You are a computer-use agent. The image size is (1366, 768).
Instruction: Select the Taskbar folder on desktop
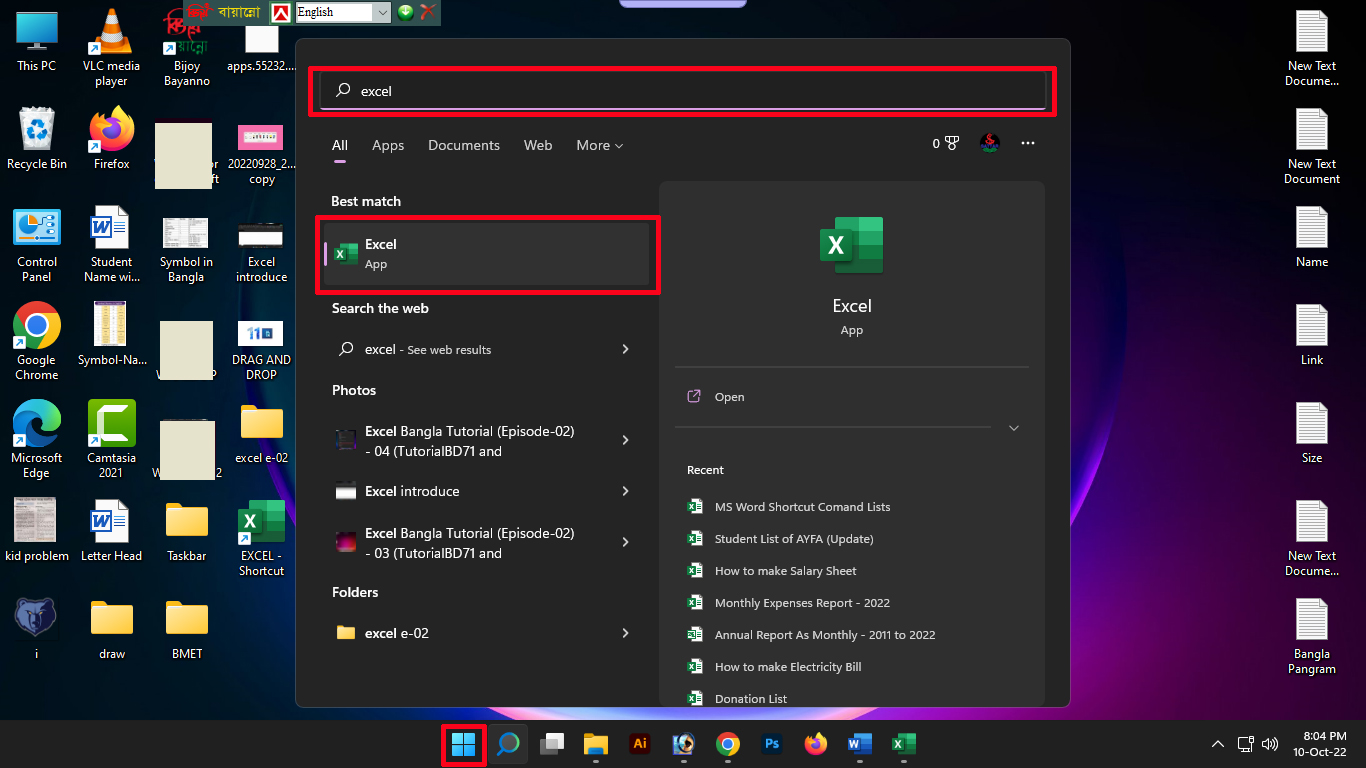[187, 531]
